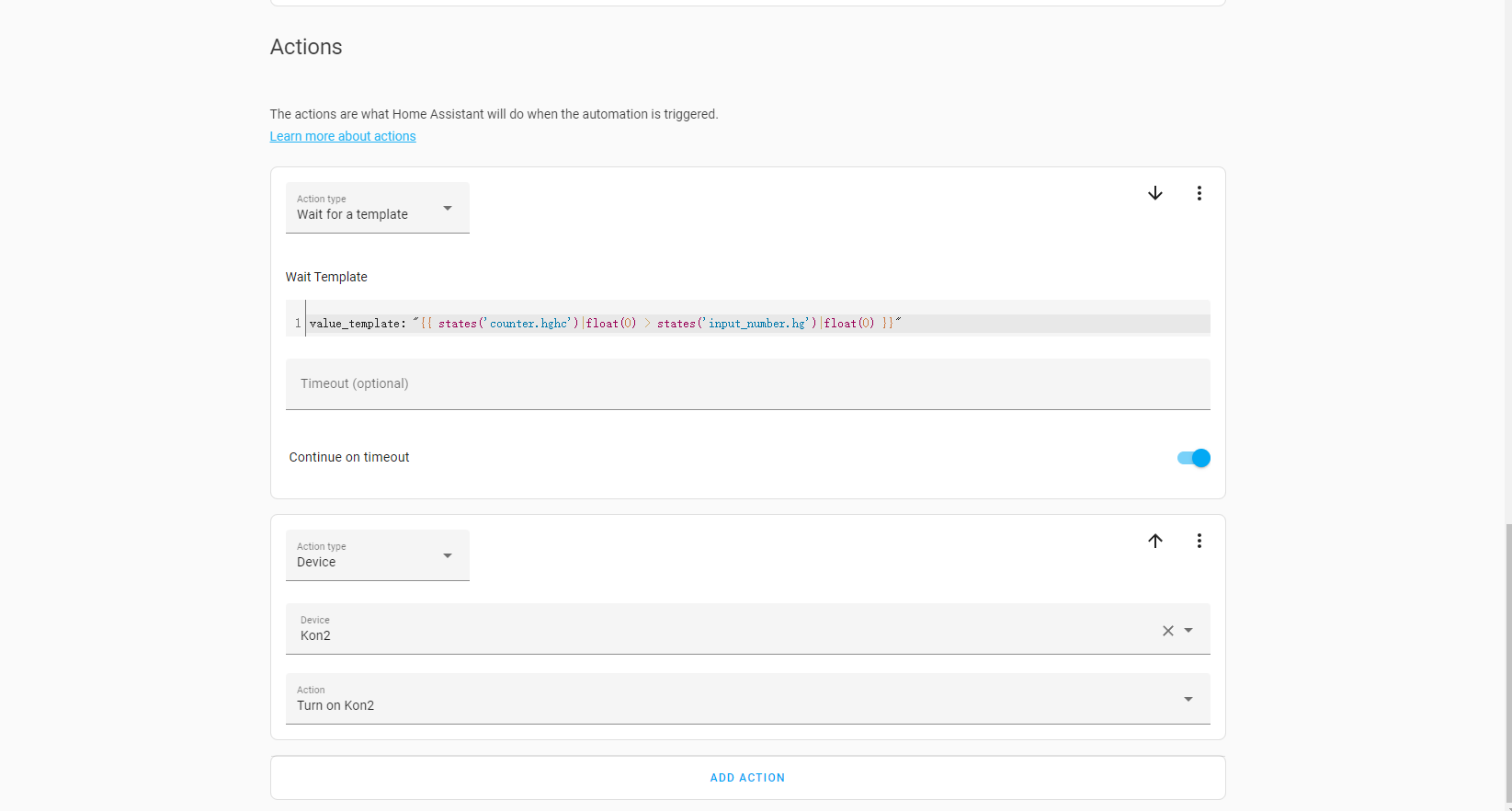The height and width of the screenshot is (811, 1512).
Task: Clear the selected Kon2 device
Action: coord(1167,631)
